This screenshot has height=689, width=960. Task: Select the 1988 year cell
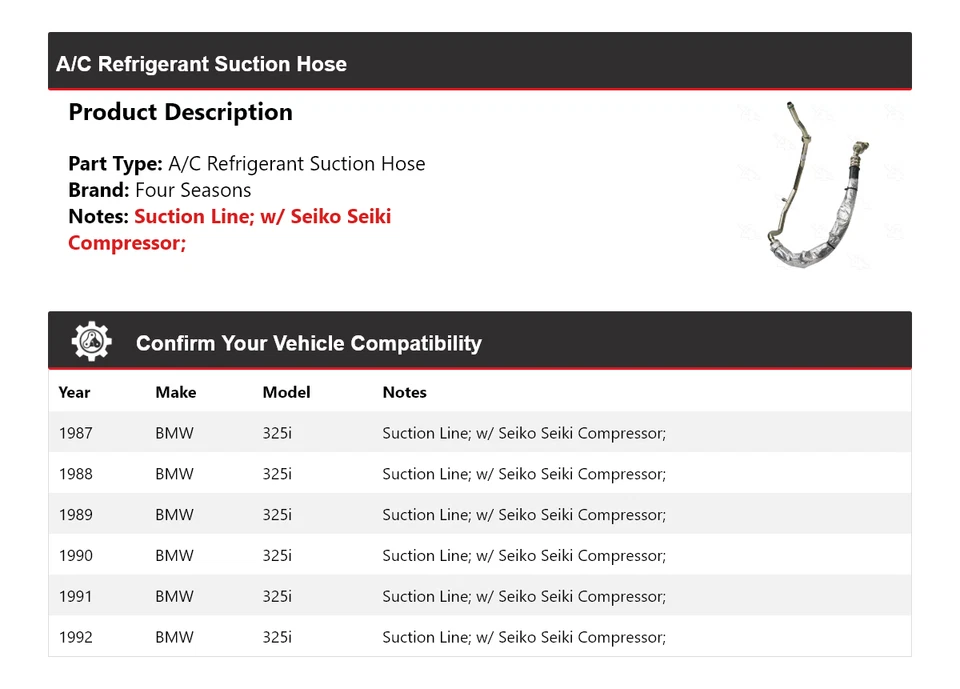75,474
